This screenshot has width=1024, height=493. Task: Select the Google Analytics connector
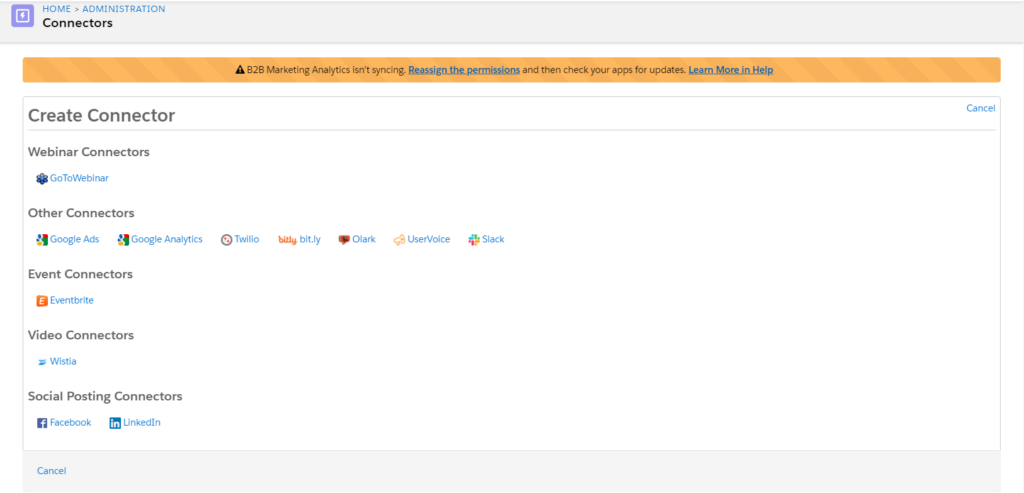point(167,239)
